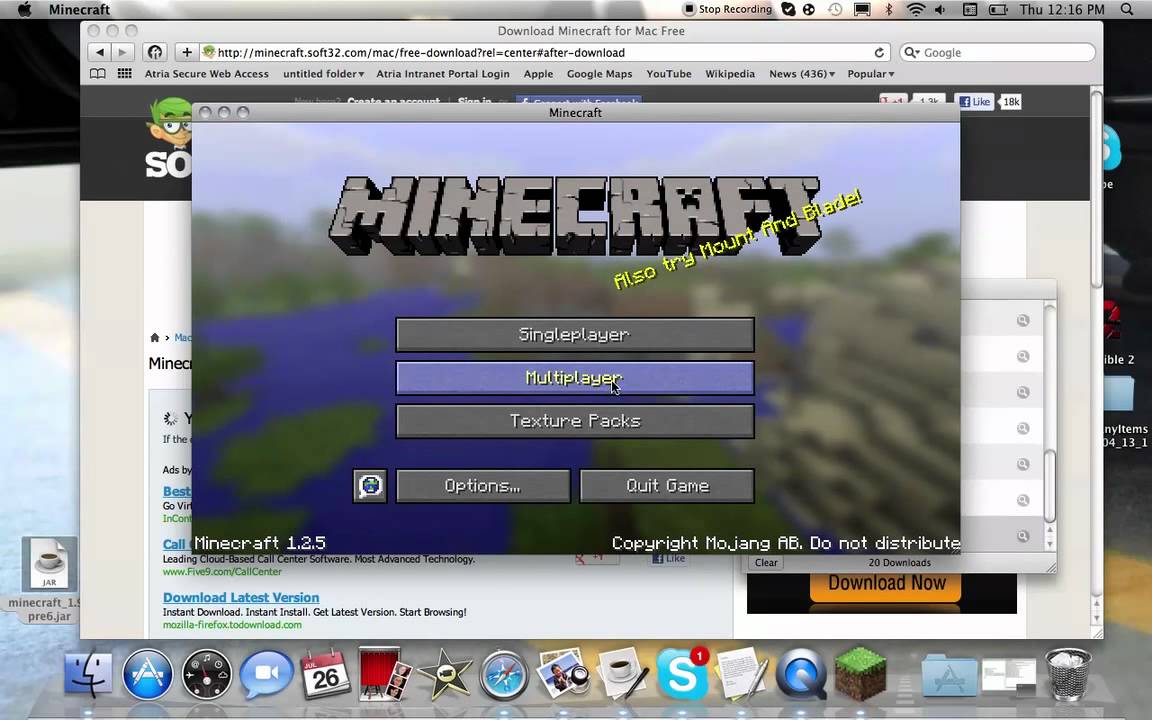Click the Download Latest Version ad link
The image size is (1152, 720).
pyautogui.click(x=241, y=598)
